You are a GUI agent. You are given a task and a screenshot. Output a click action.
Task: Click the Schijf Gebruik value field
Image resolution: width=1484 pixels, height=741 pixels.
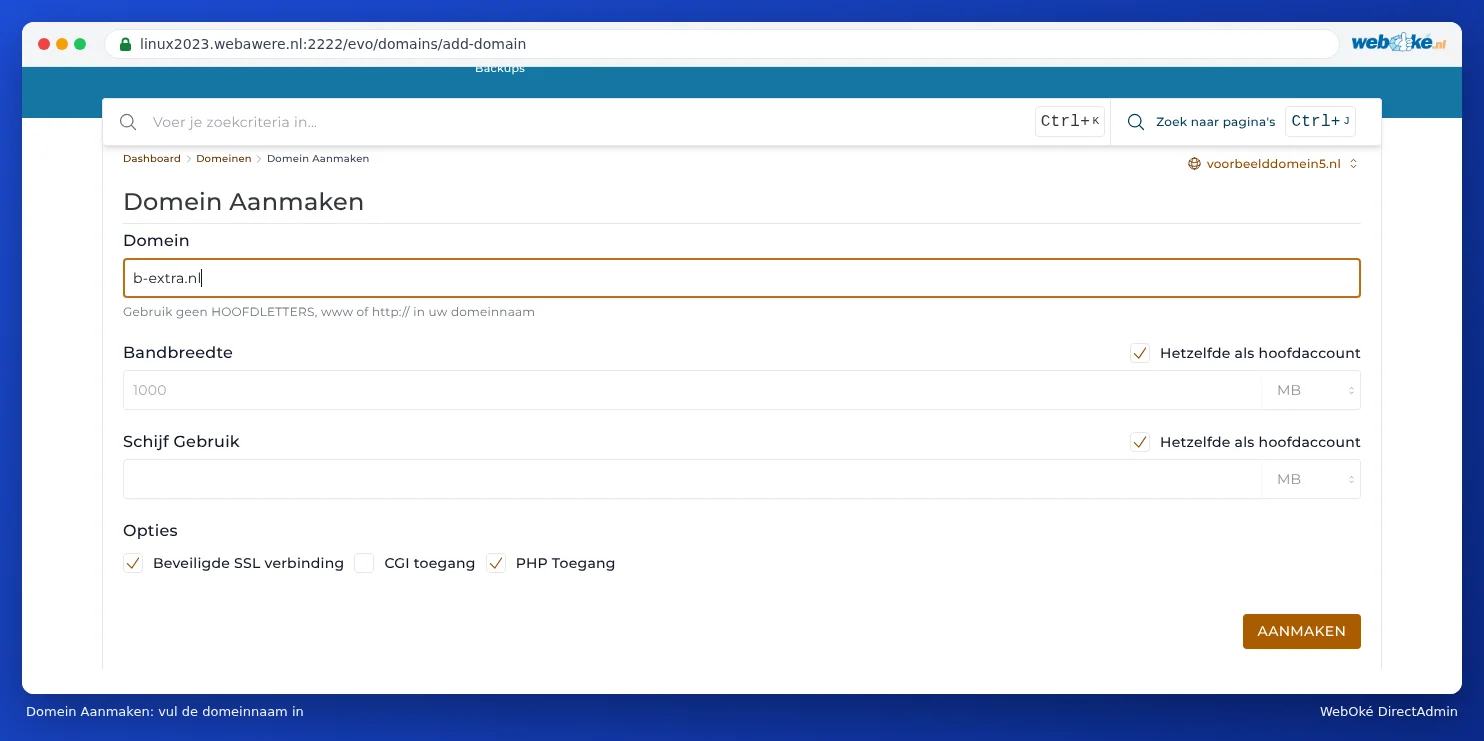(692, 479)
